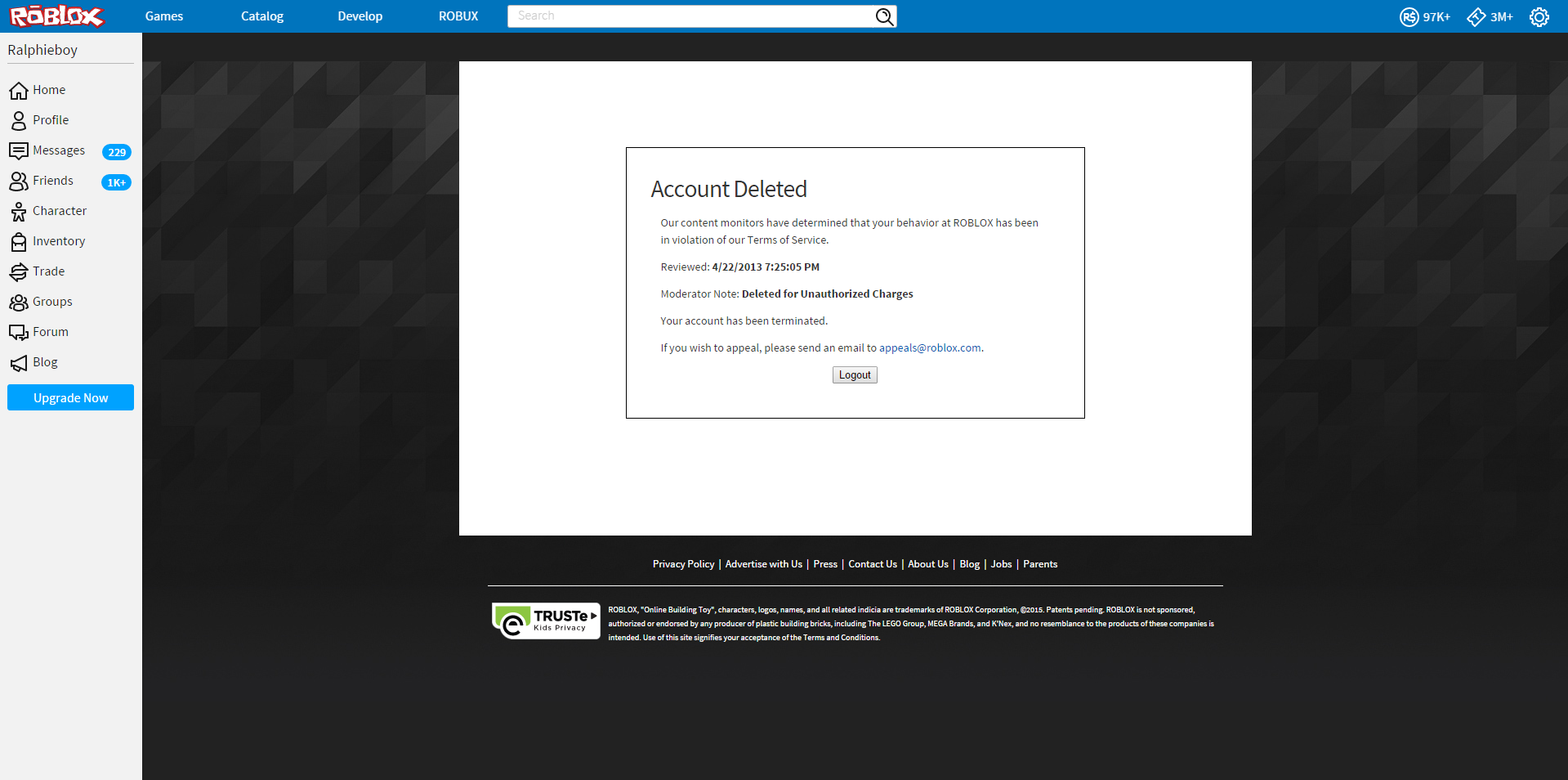Open Groups in the sidebar
The height and width of the screenshot is (780, 1568).
[x=52, y=302]
